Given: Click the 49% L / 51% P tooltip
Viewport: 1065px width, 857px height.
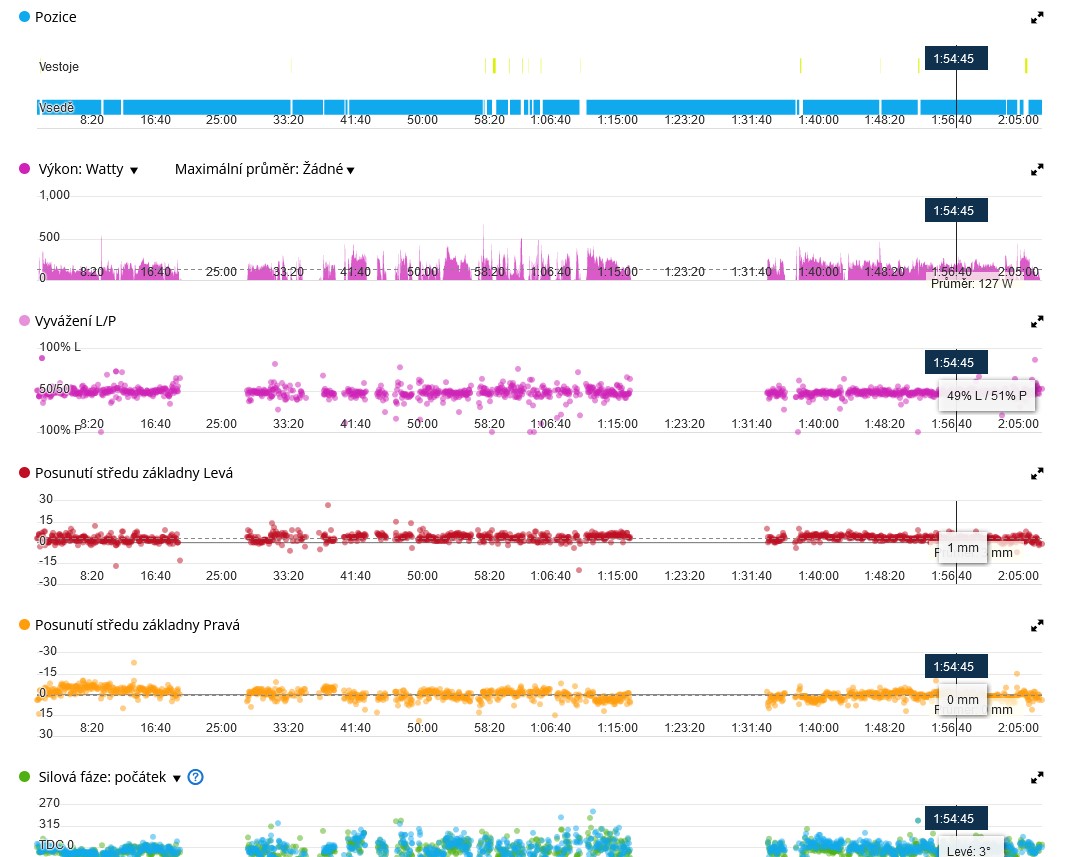Looking at the screenshot, I should click(986, 396).
